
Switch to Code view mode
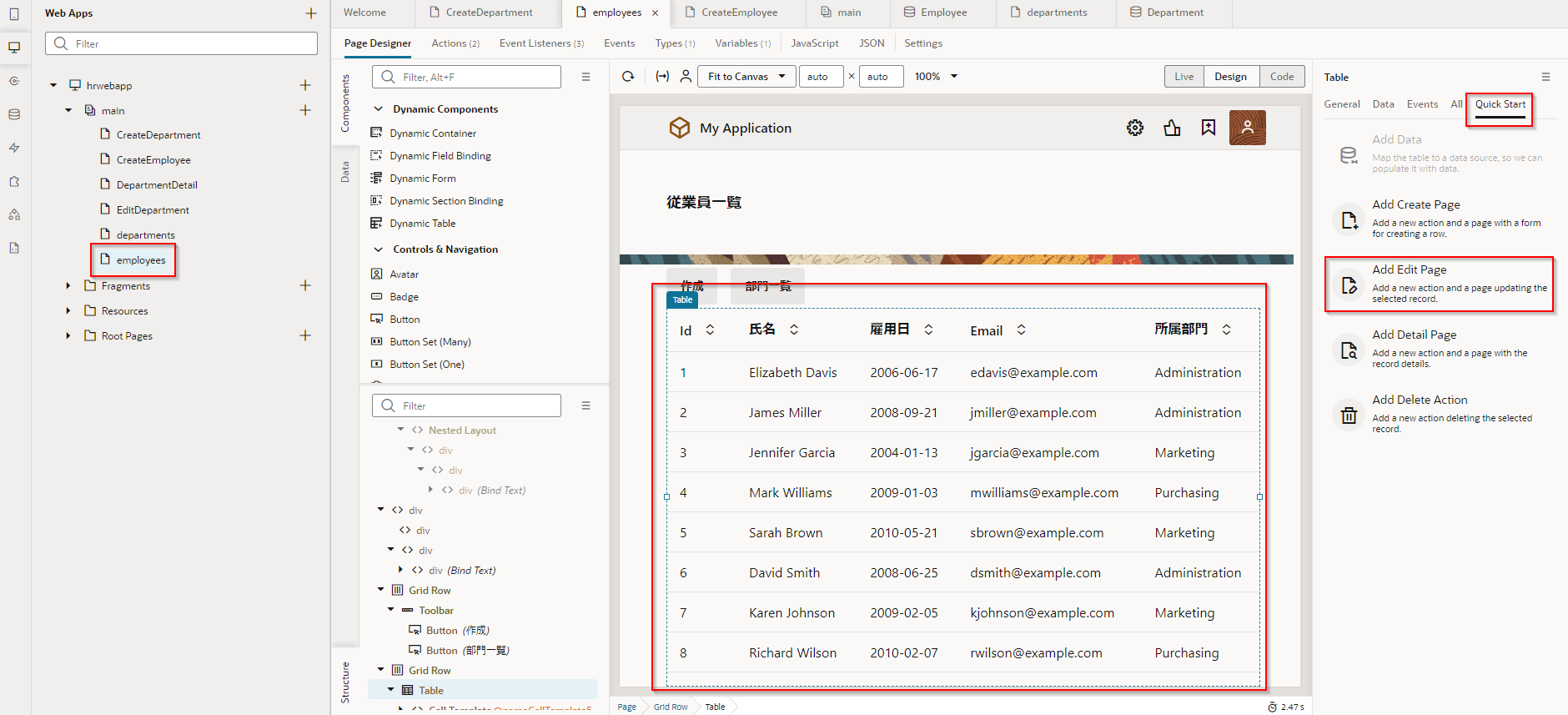pyautogui.click(x=1282, y=77)
